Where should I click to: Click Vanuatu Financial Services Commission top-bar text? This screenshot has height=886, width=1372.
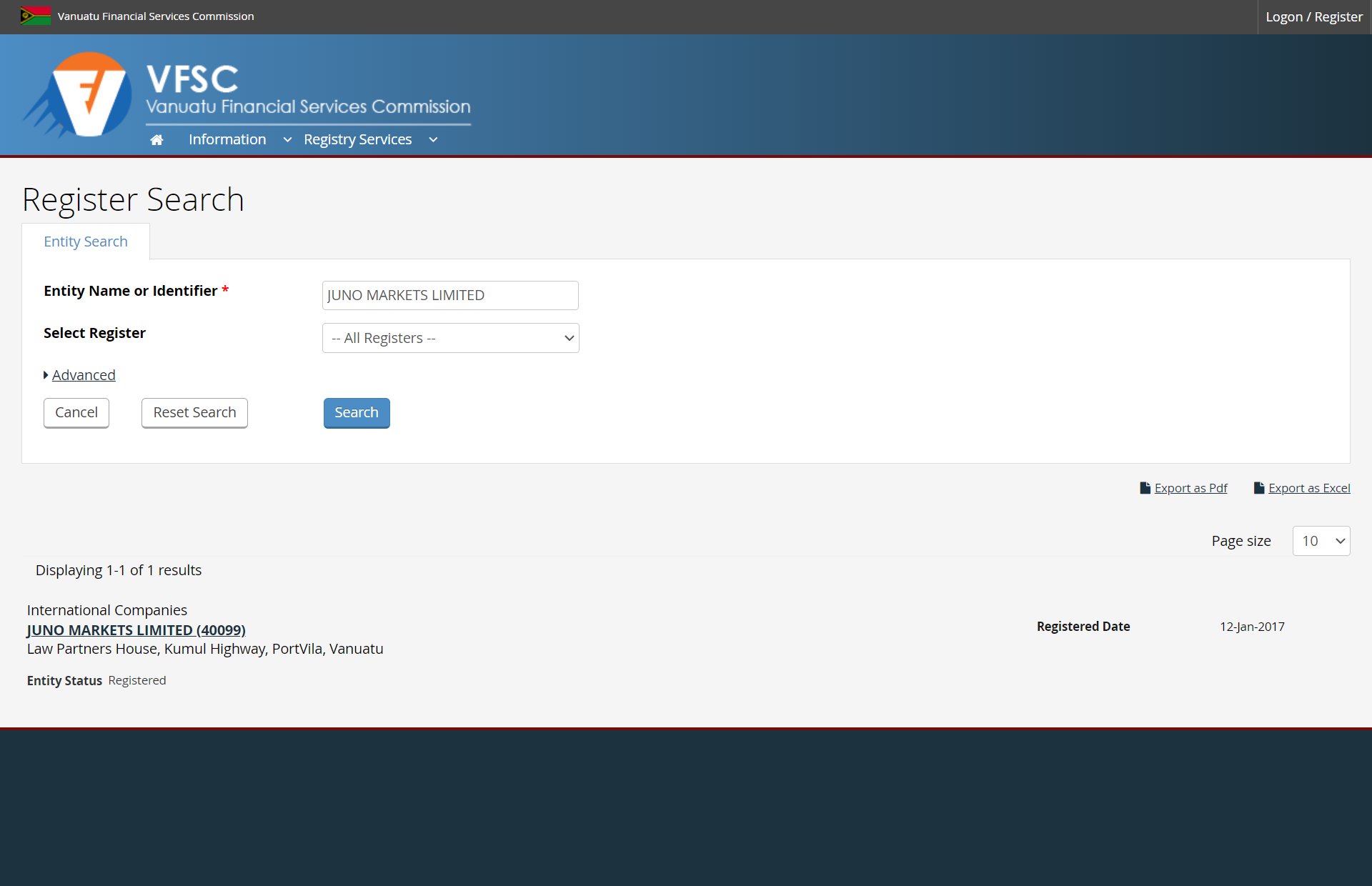tap(156, 16)
